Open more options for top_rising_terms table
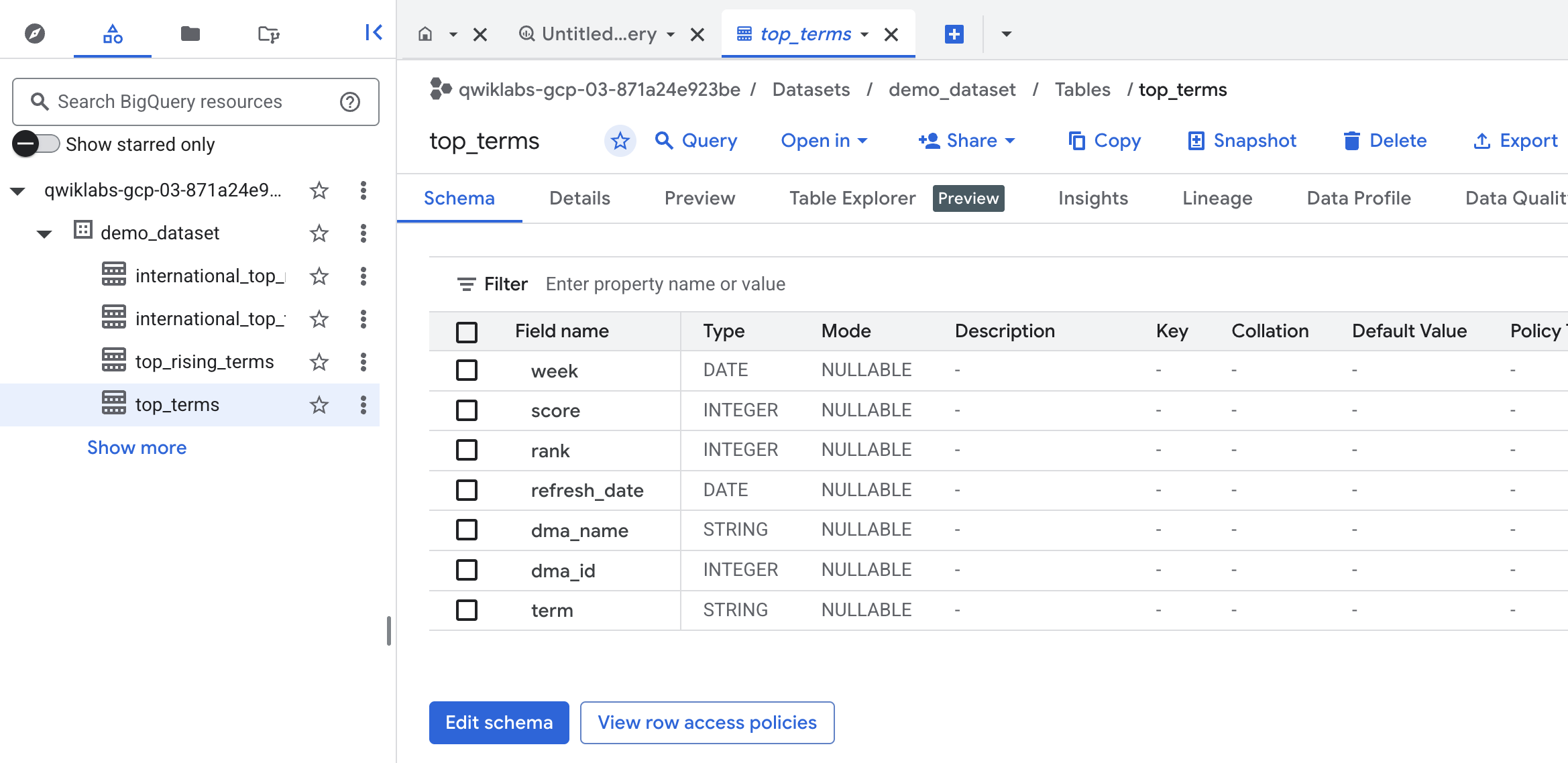 click(363, 362)
